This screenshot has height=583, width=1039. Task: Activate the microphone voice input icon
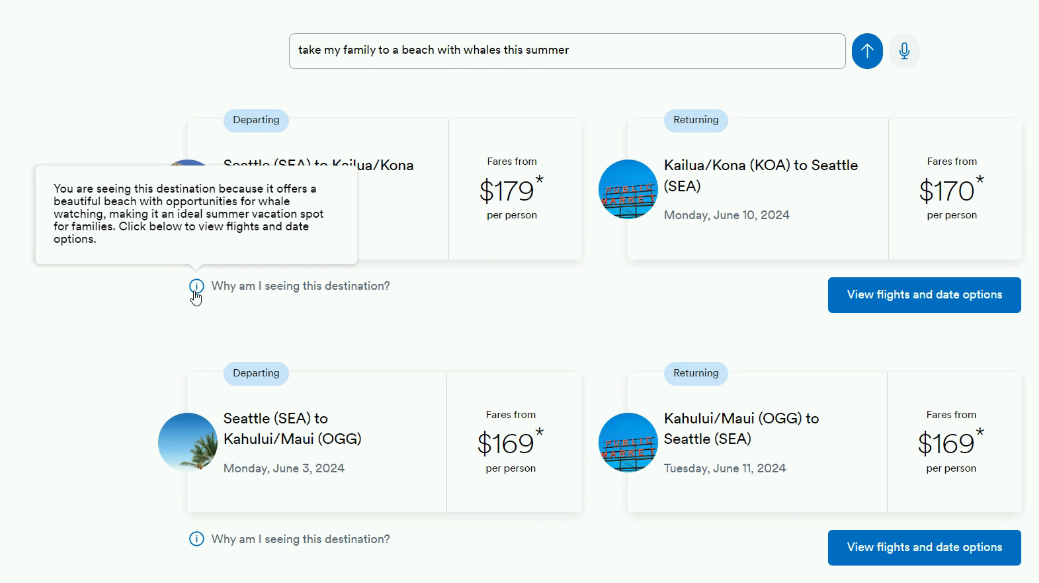click(x=904, y=51)
